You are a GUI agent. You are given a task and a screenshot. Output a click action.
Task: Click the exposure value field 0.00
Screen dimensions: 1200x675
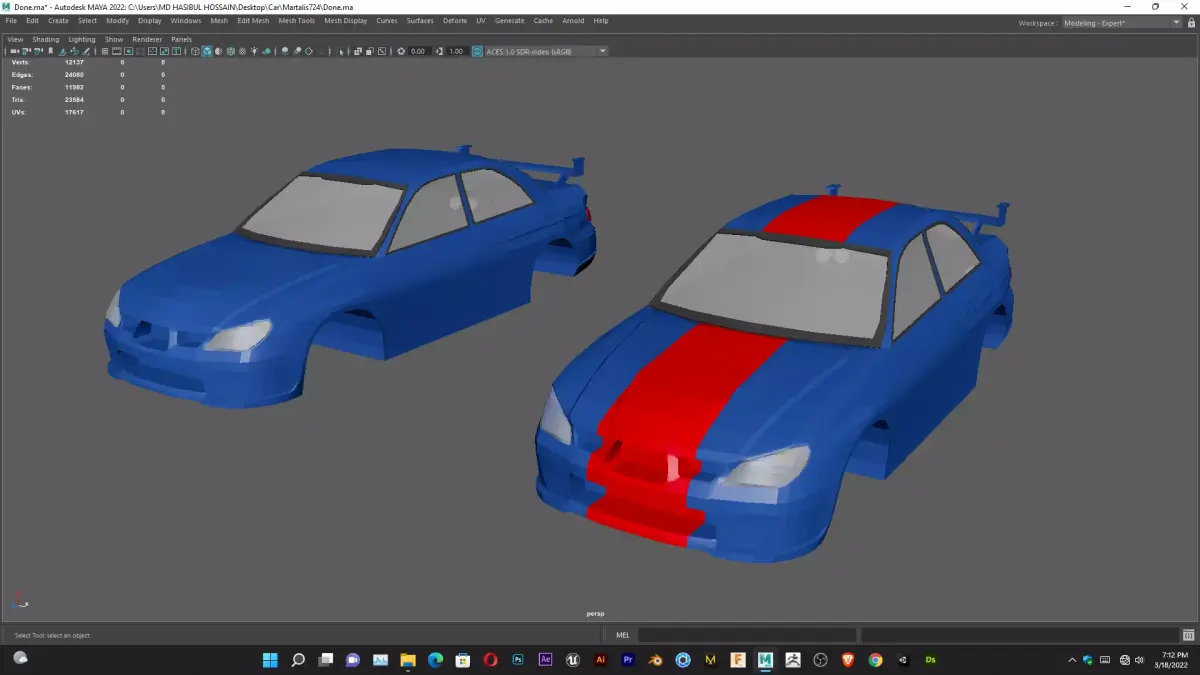pyautogui.click(x=420, y=51)
